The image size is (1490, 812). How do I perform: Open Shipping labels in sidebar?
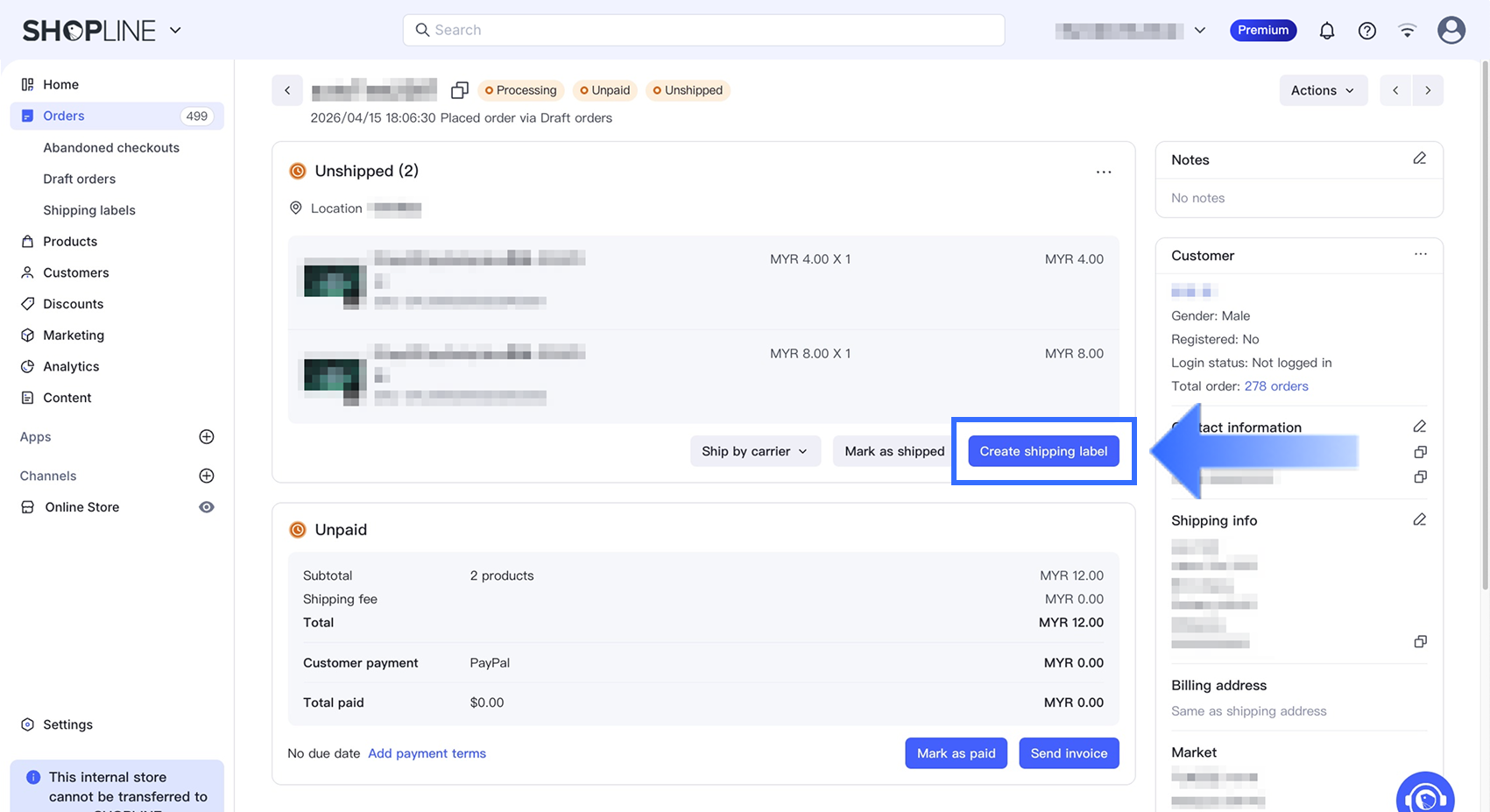tap(89, 210)
